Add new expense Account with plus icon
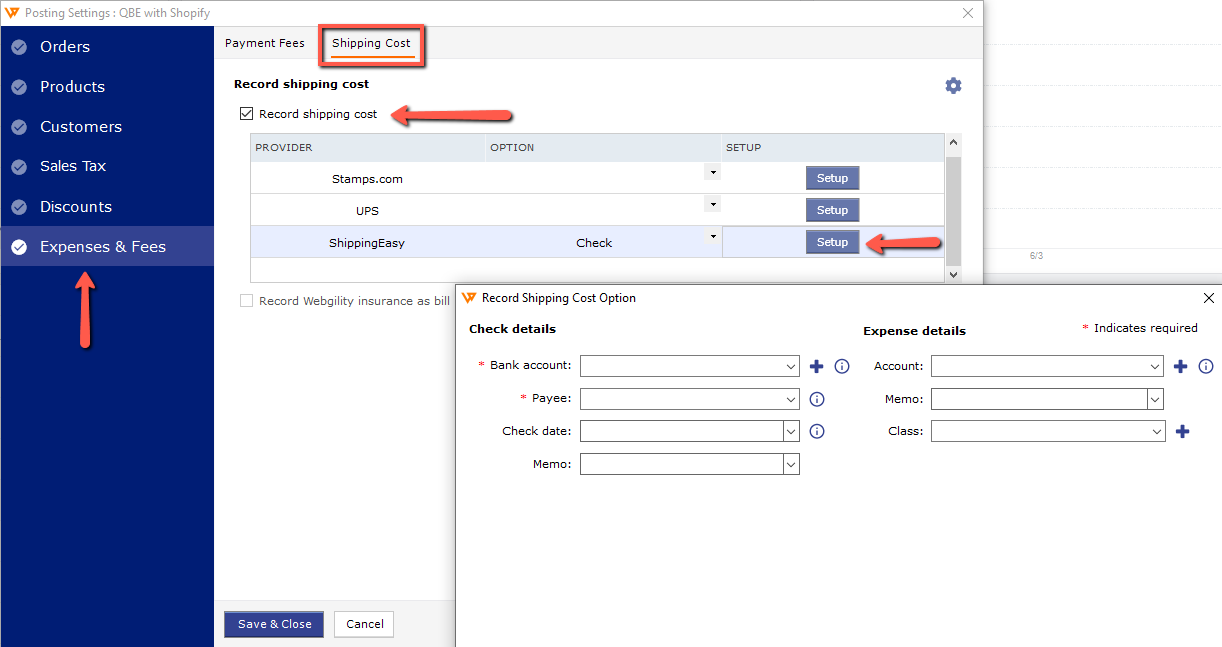Viewport: 1222px width, 647px height. coord(1181,367)
